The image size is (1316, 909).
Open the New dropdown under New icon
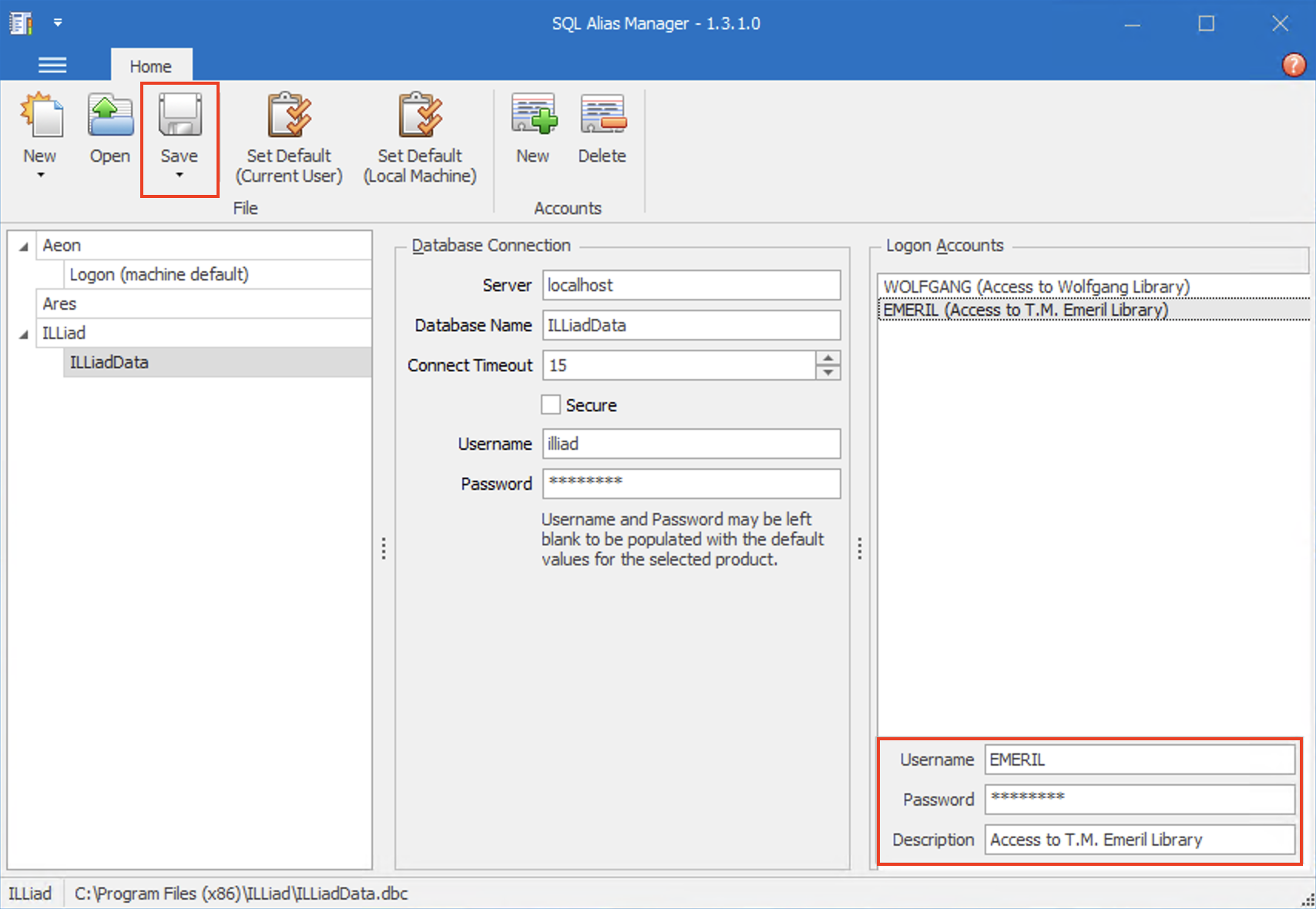pos(41,176)
